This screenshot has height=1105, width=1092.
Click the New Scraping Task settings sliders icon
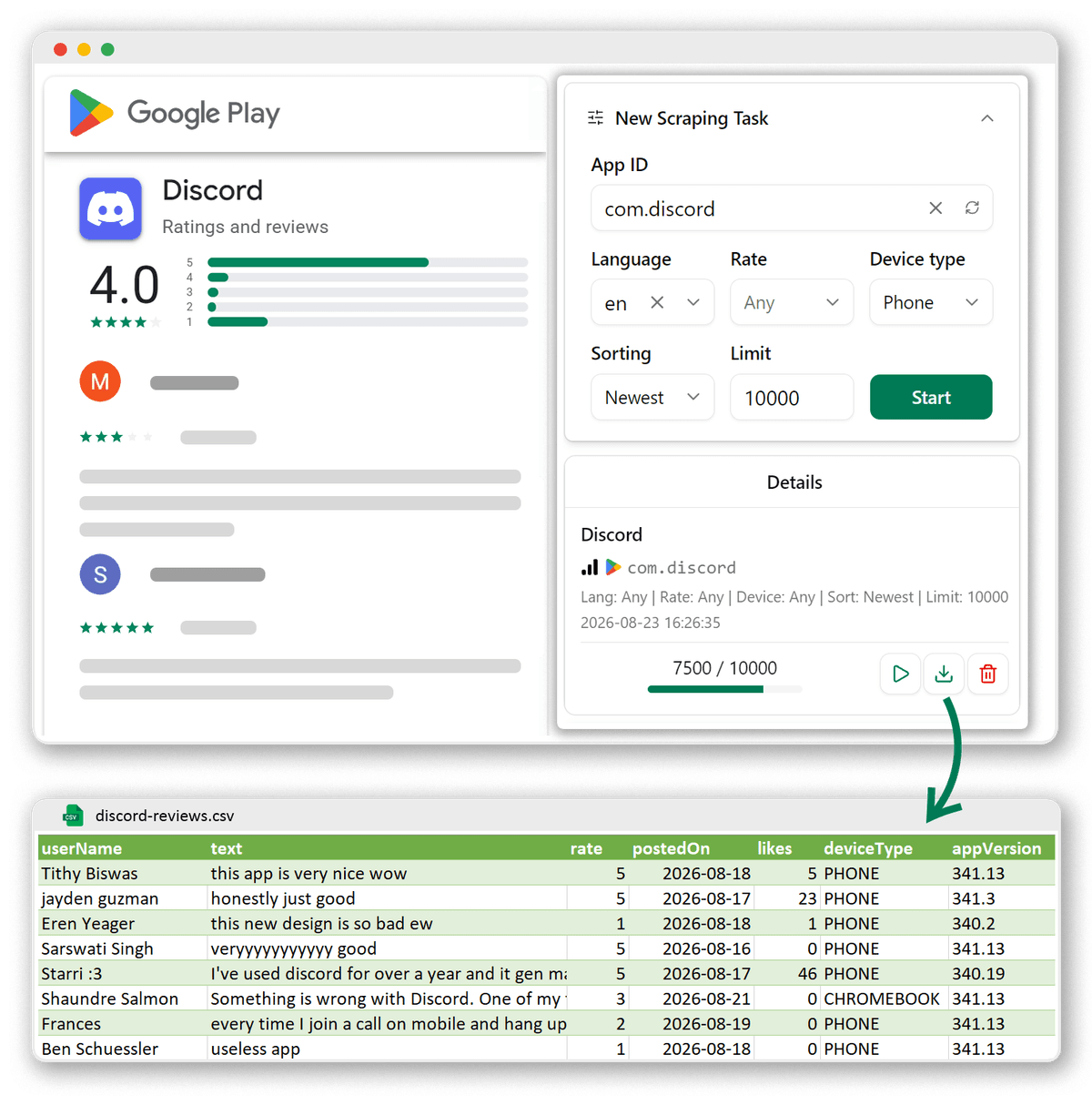595,117
